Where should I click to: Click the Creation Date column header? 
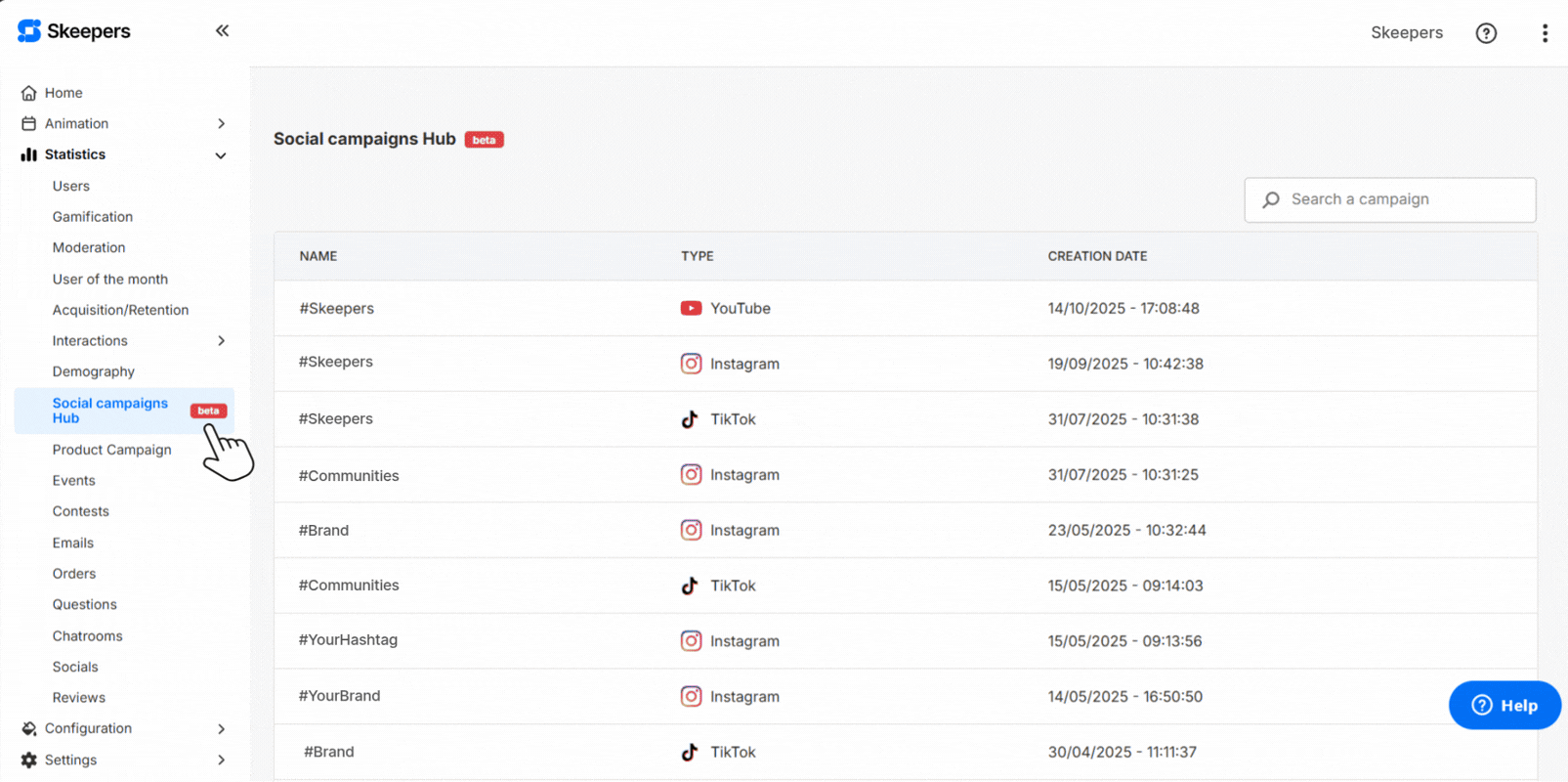1097,256
